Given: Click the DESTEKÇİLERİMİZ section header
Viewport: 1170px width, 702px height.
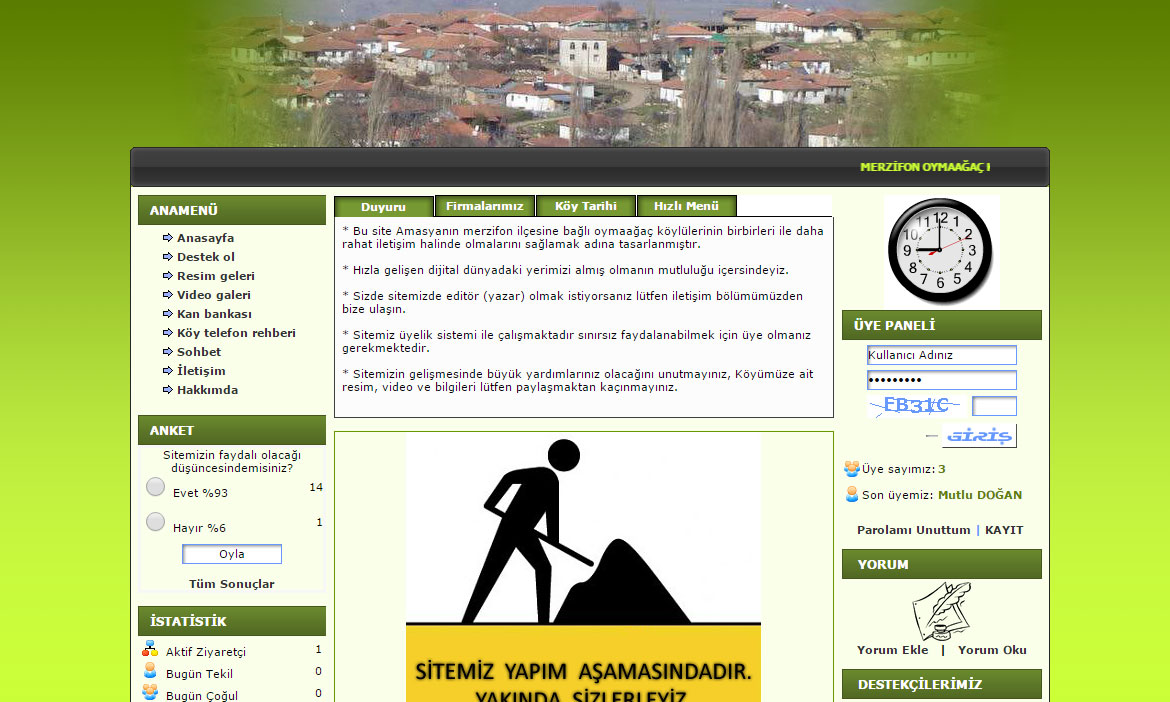Looking at the screenshot, I should (942, 684).
